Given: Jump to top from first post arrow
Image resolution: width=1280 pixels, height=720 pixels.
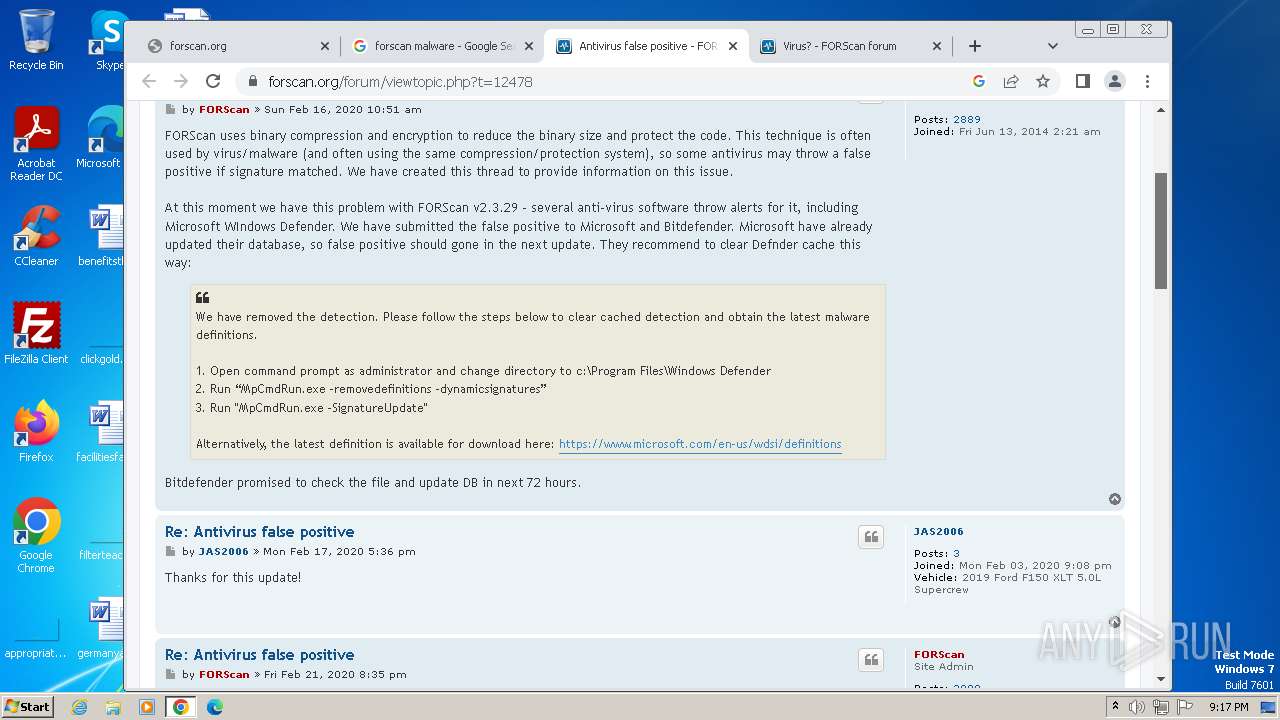Looking at the screenshot, I should point(1115,499).
